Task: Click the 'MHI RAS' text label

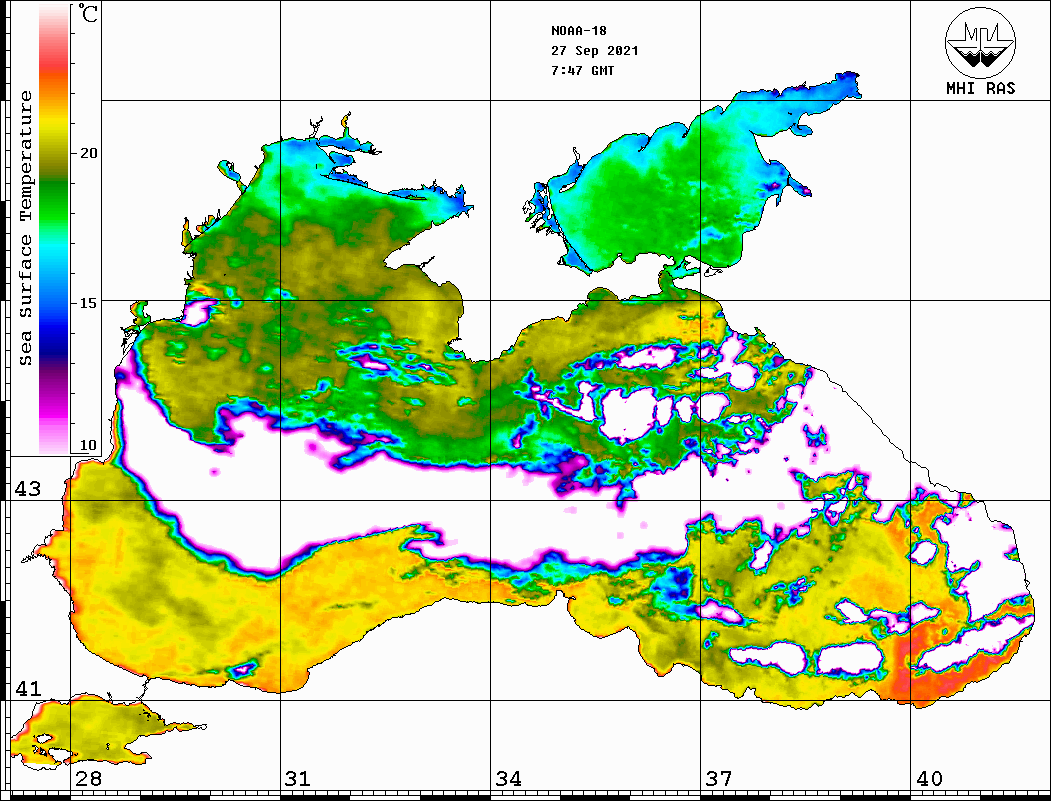Action: (980, 88)
